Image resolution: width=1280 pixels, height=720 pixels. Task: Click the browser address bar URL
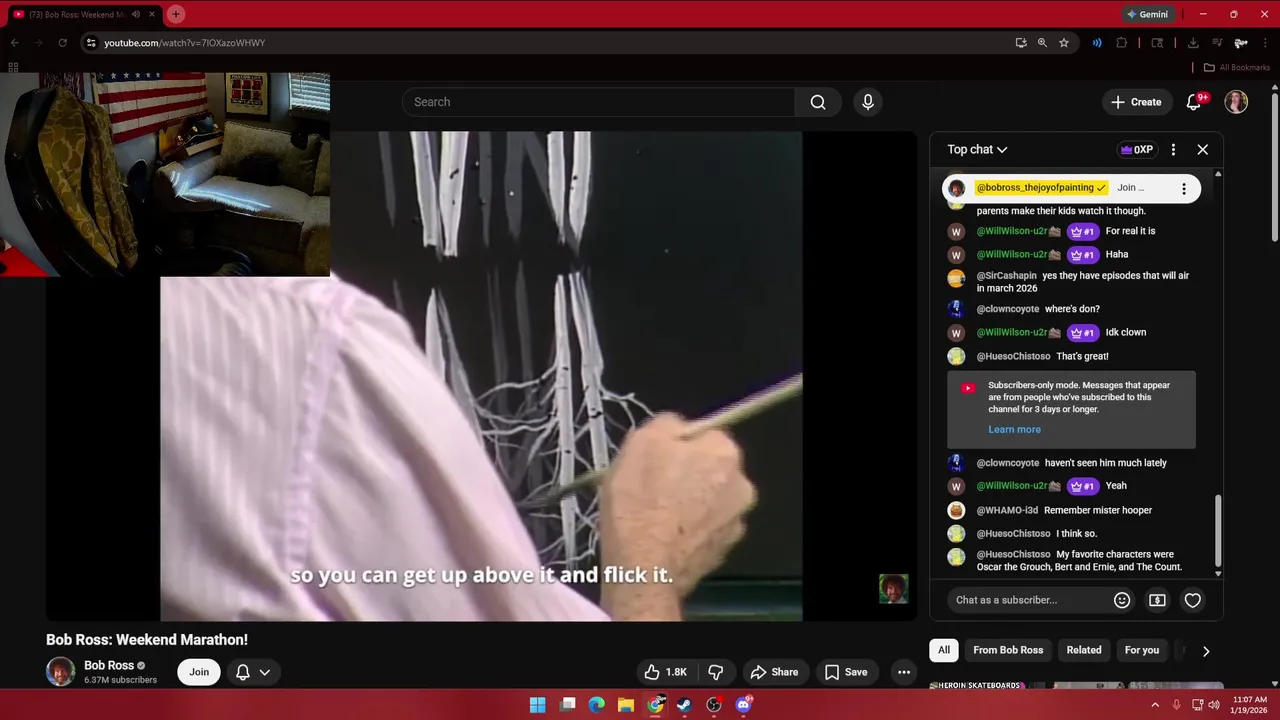tap(184, 43)
